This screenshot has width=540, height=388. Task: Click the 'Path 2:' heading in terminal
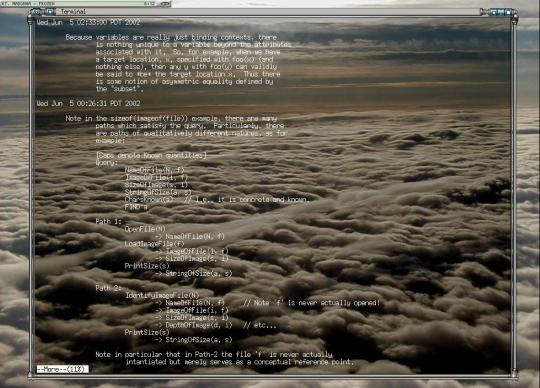tap(108, 288)
